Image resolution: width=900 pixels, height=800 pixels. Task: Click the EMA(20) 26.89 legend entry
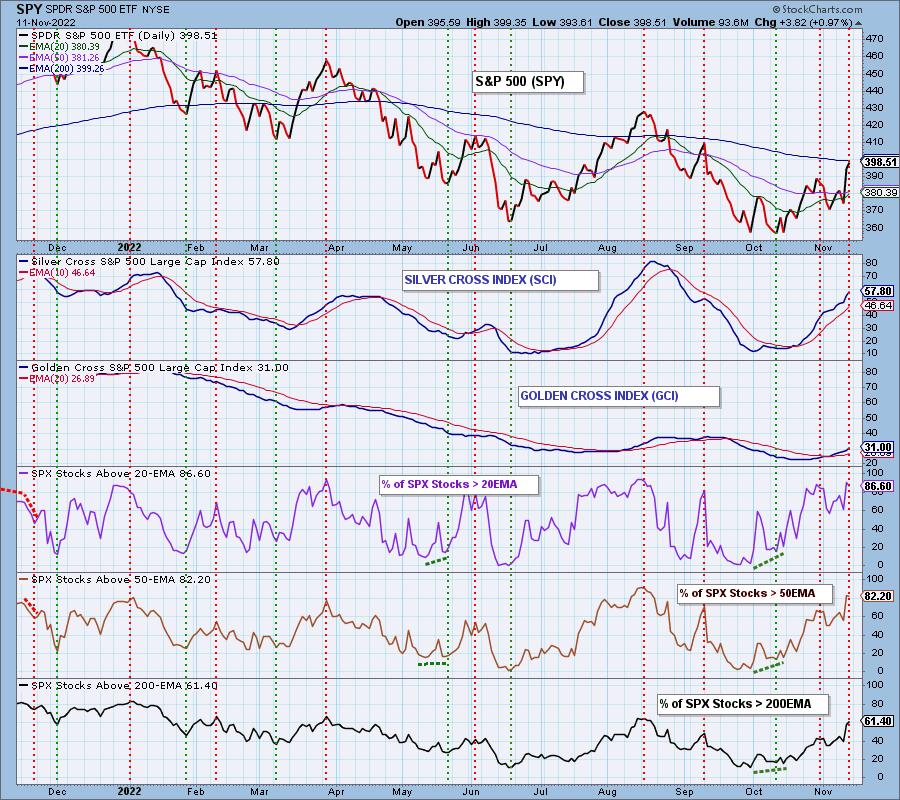57,379
